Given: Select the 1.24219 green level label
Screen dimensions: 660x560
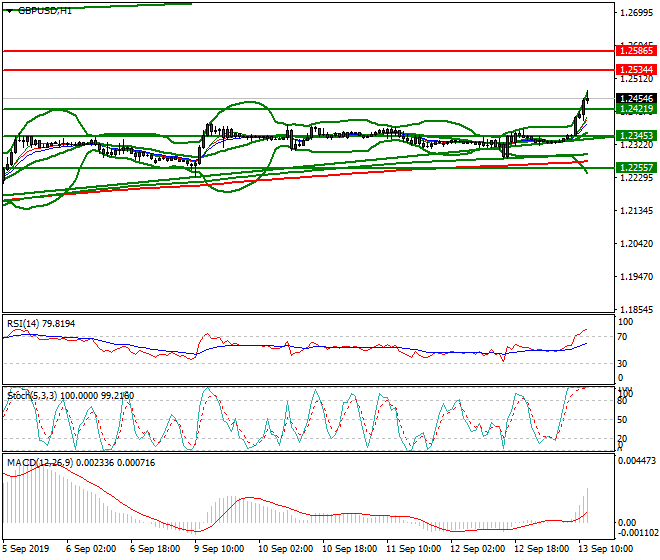Looking at the screenshot, I should [x=636, y=109].
